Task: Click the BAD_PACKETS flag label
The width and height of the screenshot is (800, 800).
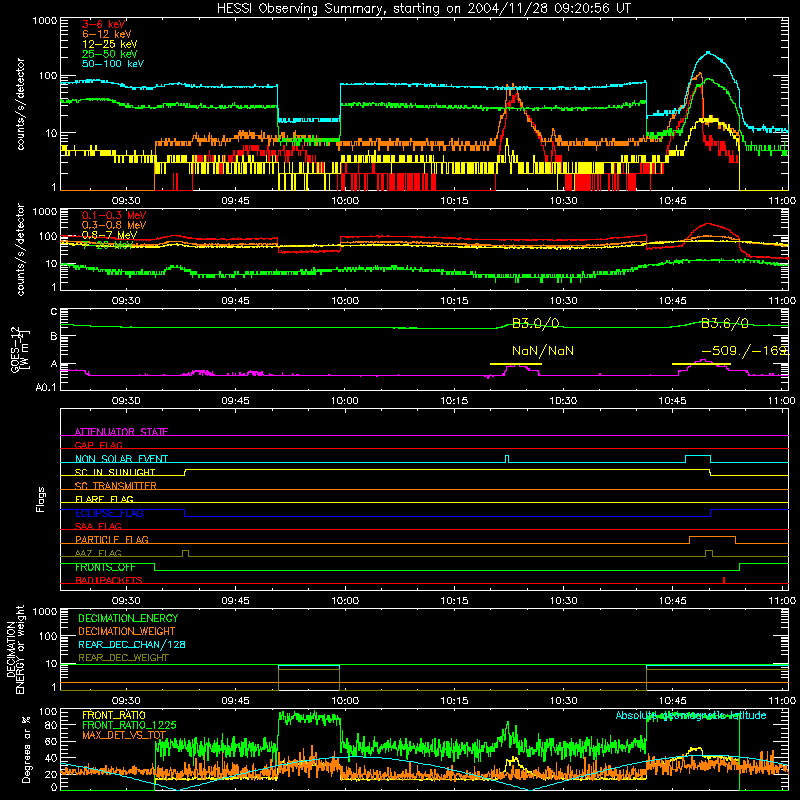Action: pyautogui.click(x=109, y=580)
